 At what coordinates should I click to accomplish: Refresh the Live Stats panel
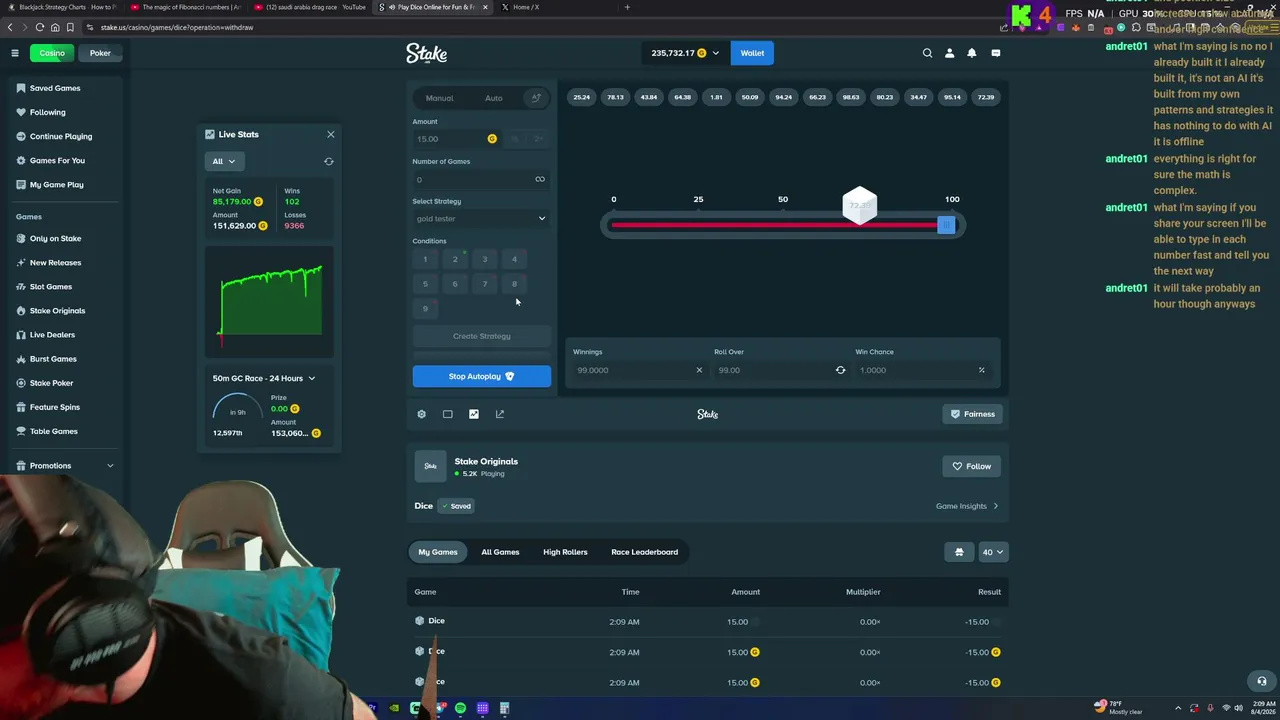click(x=328, y=161)
